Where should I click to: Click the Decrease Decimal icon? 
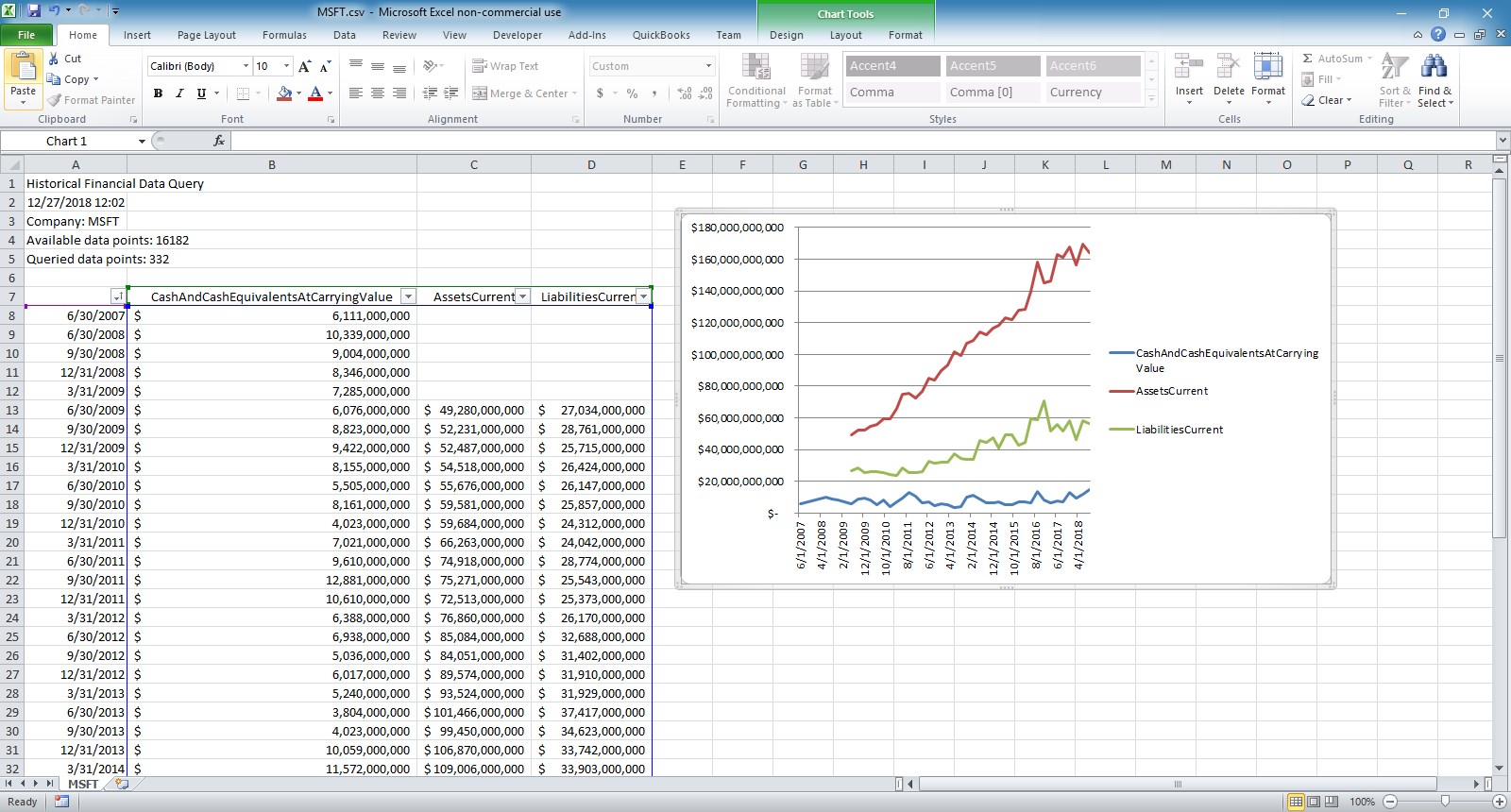point(705,93)
